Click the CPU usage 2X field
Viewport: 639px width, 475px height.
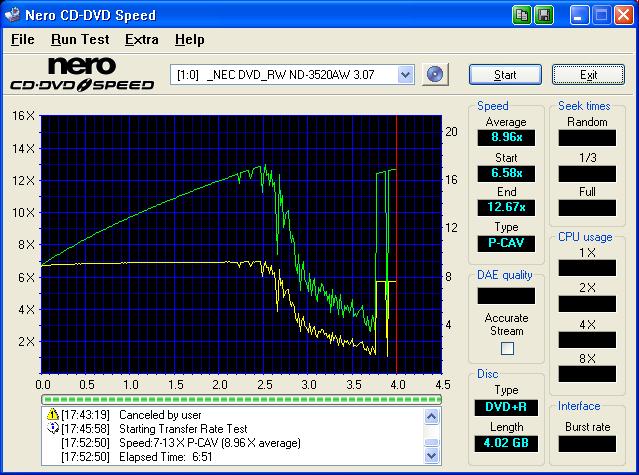tap(587, 304)
